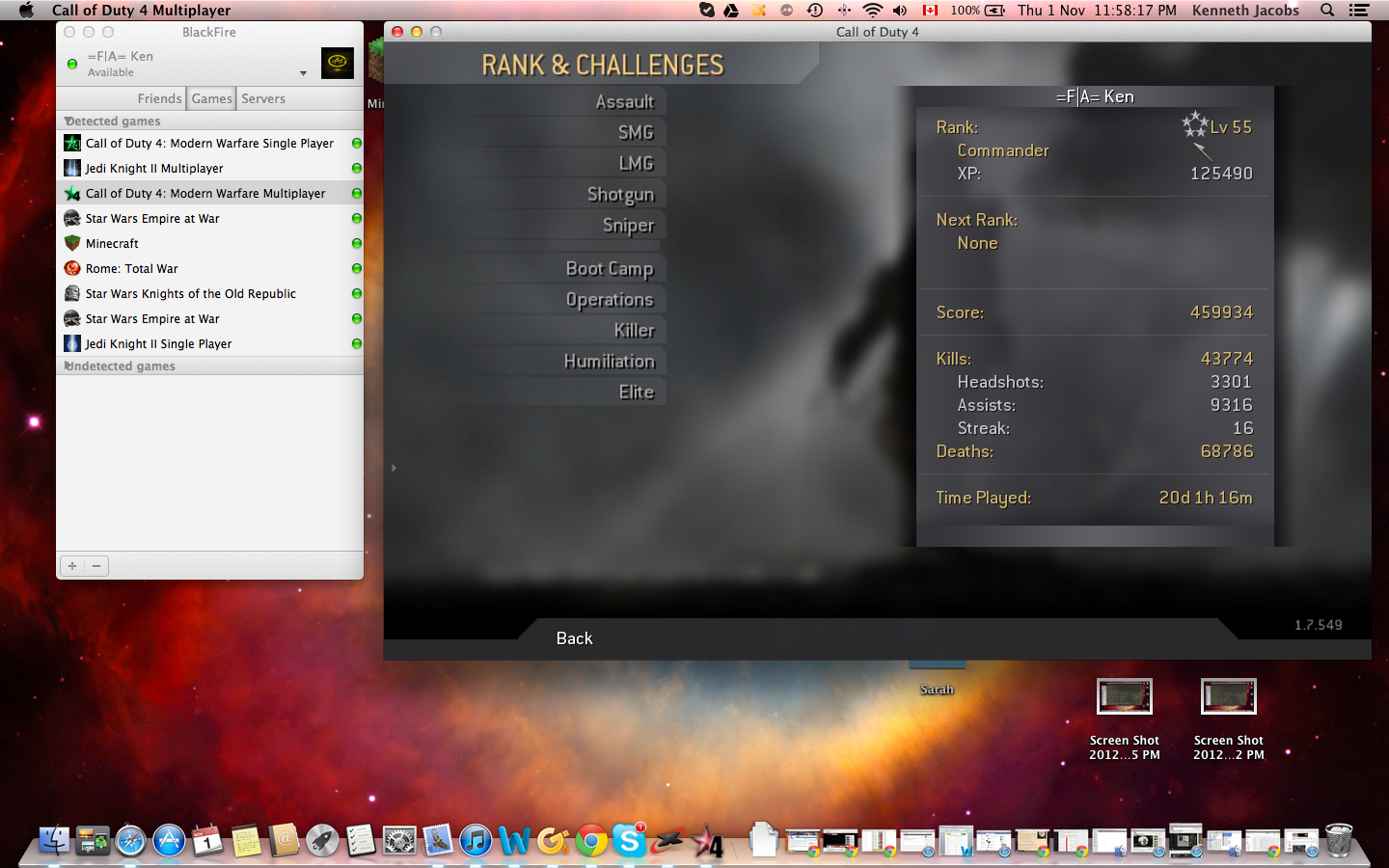Open the Apple menu
Viewport: 1389px width, 868px height.
(x=26, y=10)
